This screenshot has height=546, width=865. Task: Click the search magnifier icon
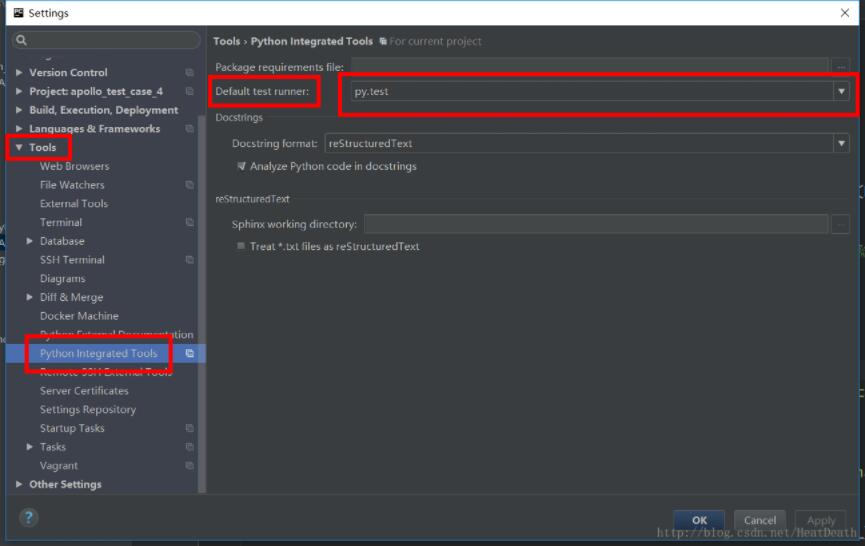point(21,40)
